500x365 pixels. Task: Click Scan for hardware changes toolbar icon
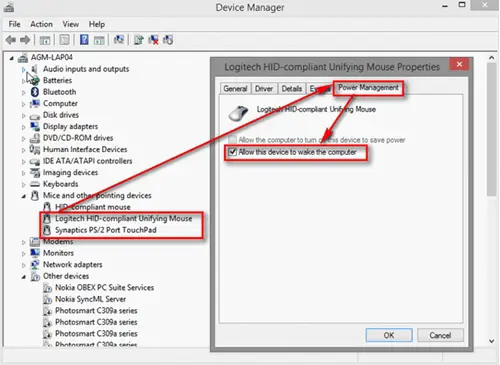point(119,40)
